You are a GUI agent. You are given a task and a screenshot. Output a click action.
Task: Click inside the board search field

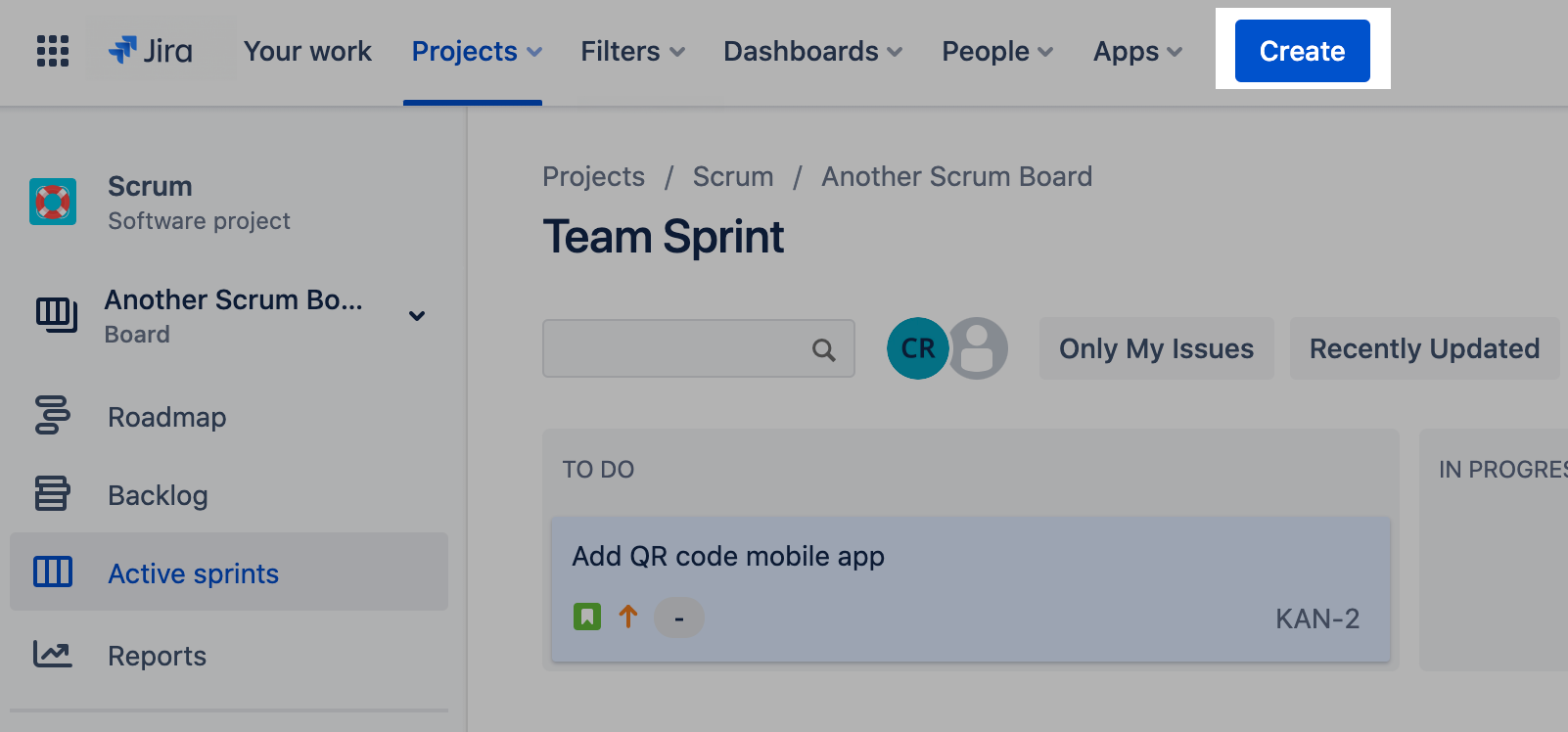click(x=685, y=348)
